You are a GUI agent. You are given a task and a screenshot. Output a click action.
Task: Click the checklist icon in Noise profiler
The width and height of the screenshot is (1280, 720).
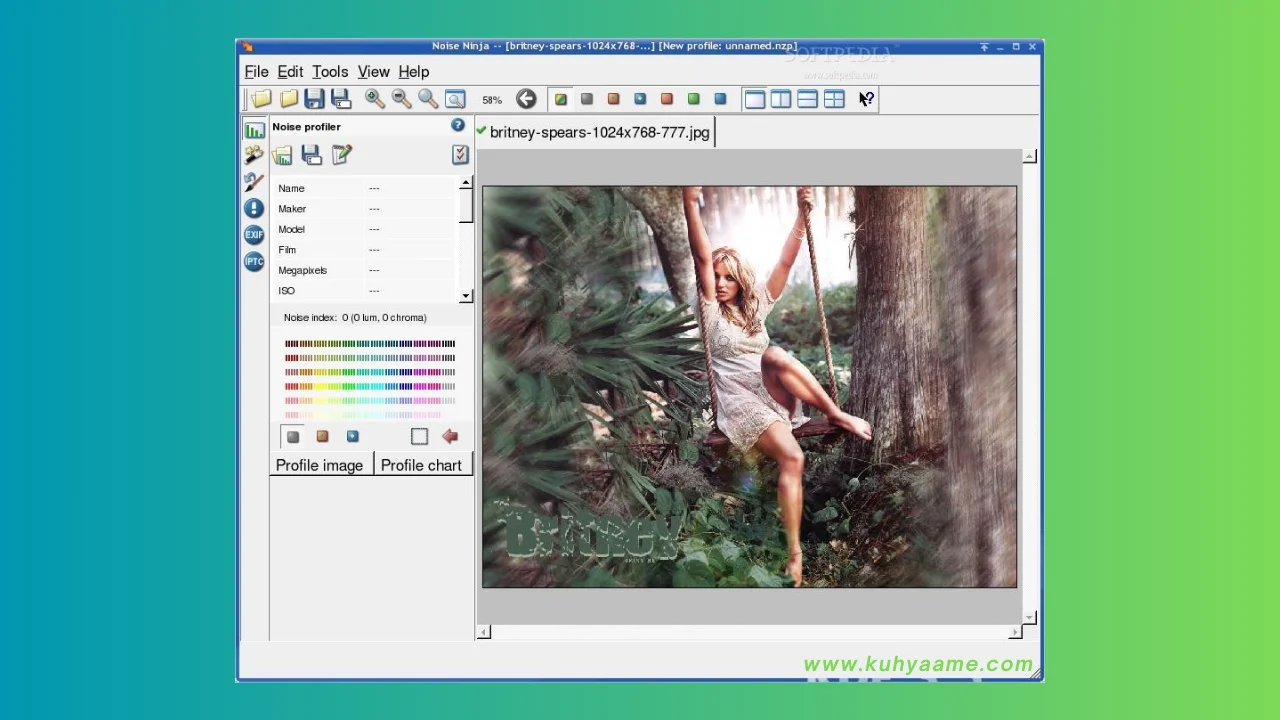point(460,154)
